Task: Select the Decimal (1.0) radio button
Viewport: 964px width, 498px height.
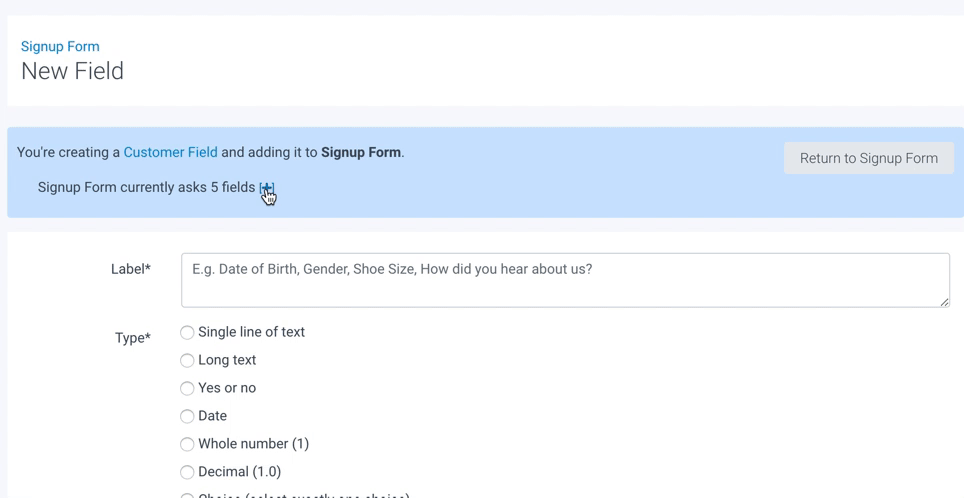Action: 187,472
